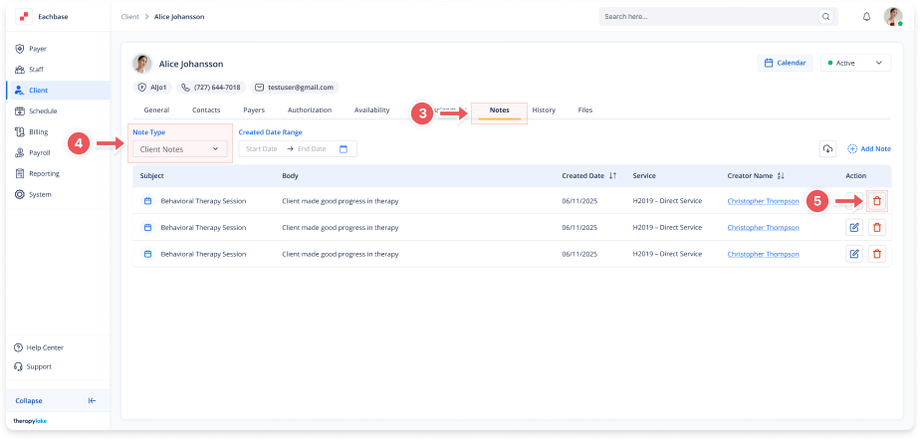Open the Payroll sidebar item
The image size is (920, 440).
coord(40,152)
